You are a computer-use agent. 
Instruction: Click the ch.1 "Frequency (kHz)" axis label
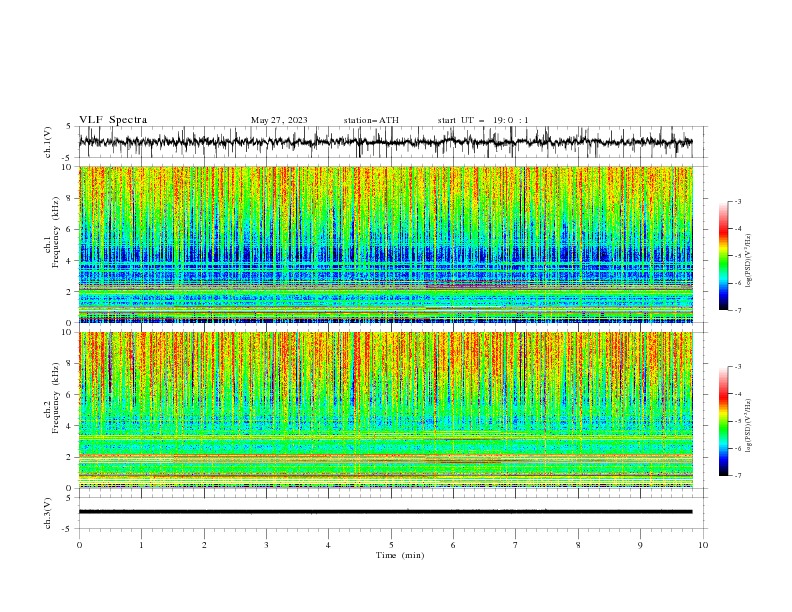point(56,232)
